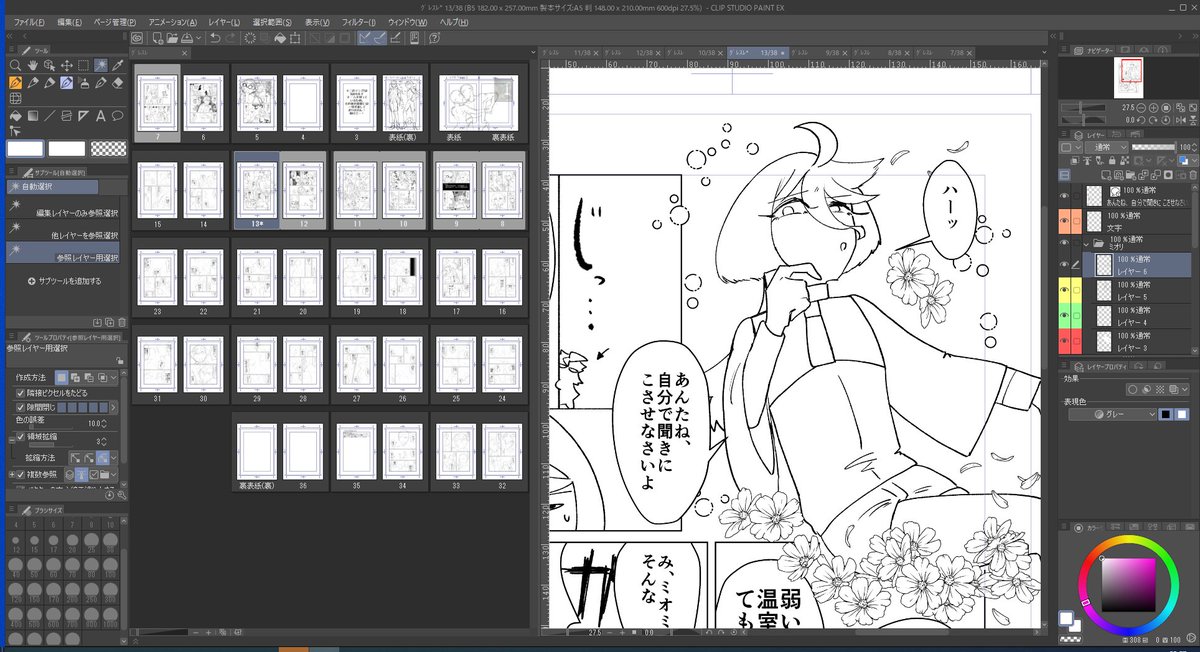Open the save icon dropdown arrow in toolbar
Screen dimensions: 1200x652
199,38
